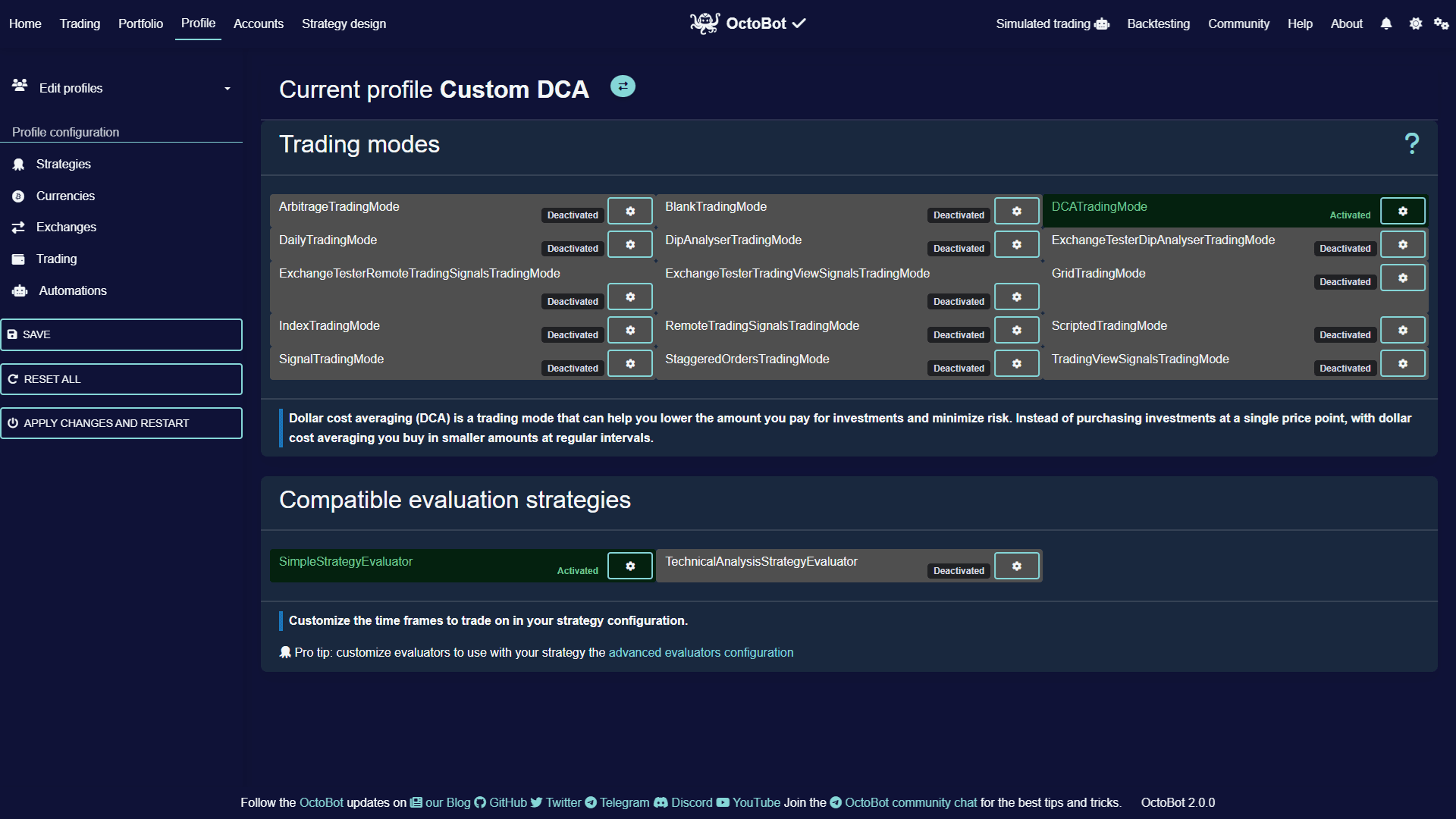Viewport: 1456px width, 819px height.
Task: Open Strategy design page
Action: point(344,24)
